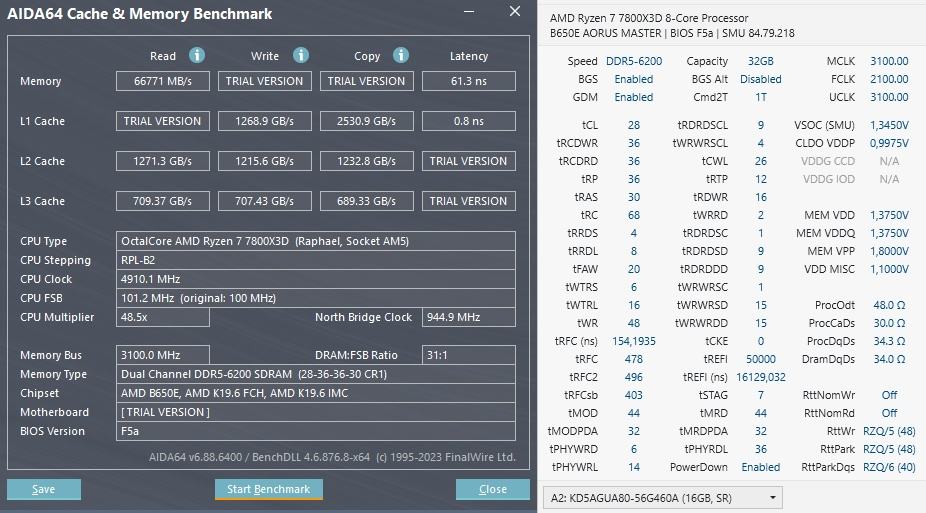Select Memory Read value 66771 MB/s
Screen dimensions: 926x513
tap(163, 81)
